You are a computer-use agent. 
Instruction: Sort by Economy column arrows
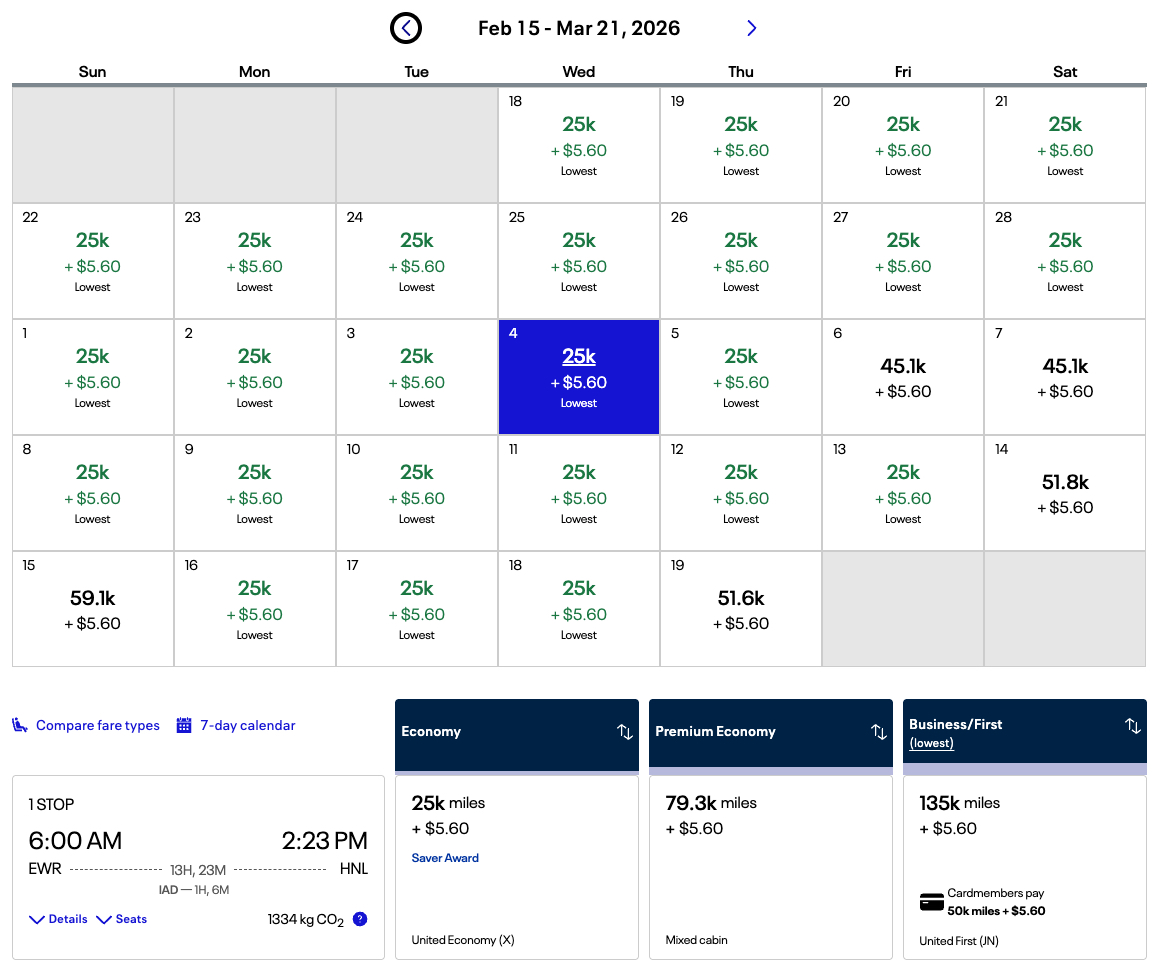tap(625, 732)
